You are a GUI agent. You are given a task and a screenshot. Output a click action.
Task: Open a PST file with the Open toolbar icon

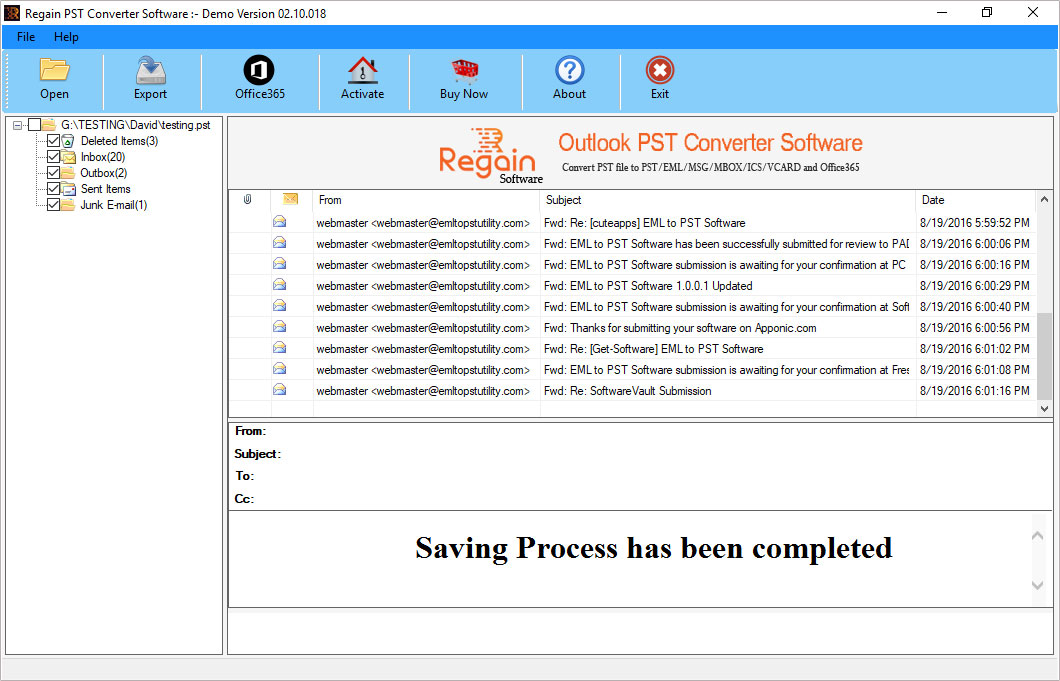tap(54, 70)
